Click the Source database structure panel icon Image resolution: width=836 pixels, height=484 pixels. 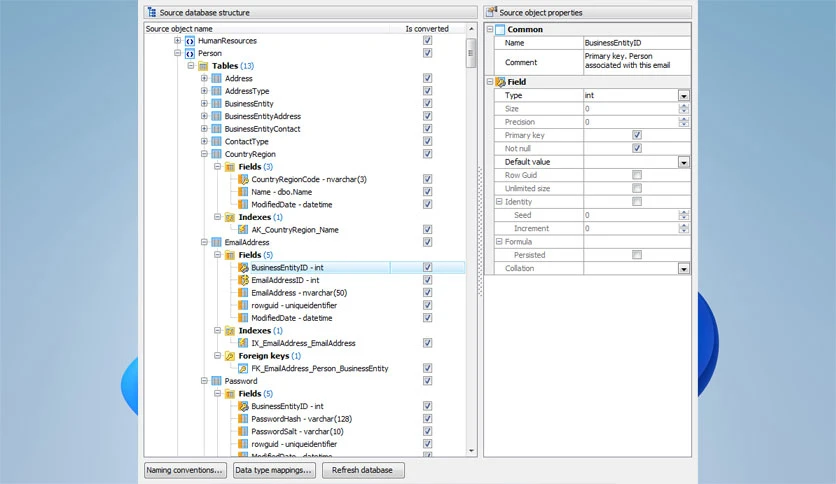[152, 12]
